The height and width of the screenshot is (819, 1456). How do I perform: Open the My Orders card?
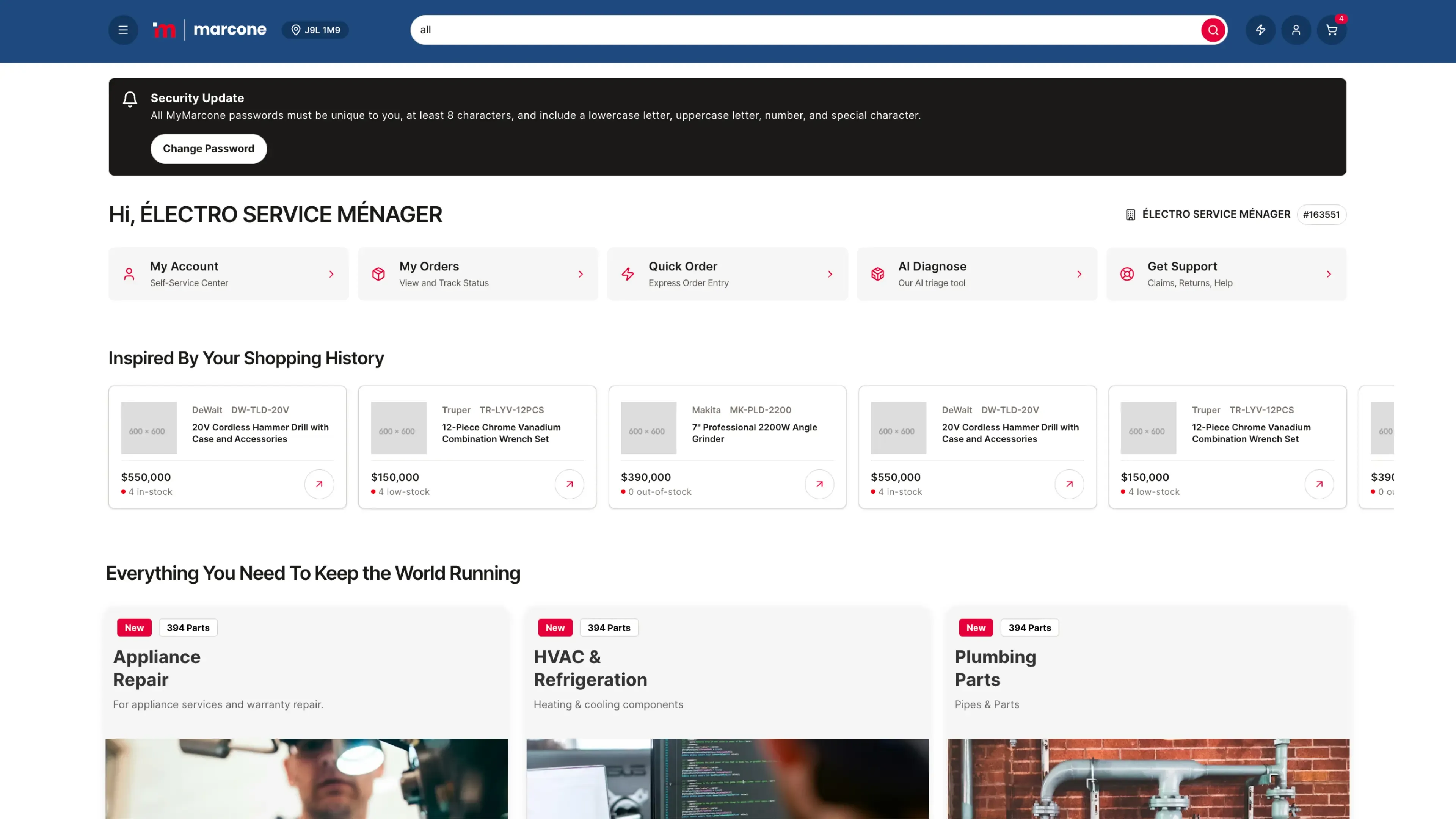click(x=478, y=274)
